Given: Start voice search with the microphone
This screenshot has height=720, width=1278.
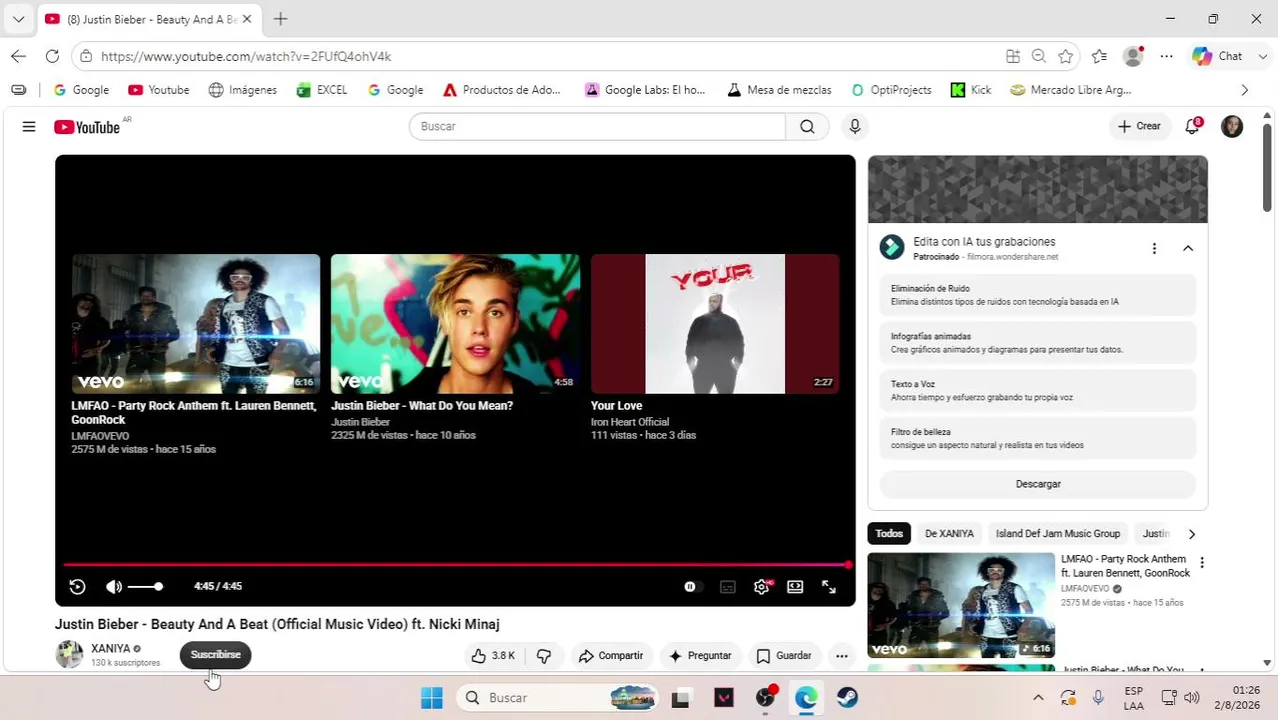Looking at the screenshot, I should pos(854,127).
